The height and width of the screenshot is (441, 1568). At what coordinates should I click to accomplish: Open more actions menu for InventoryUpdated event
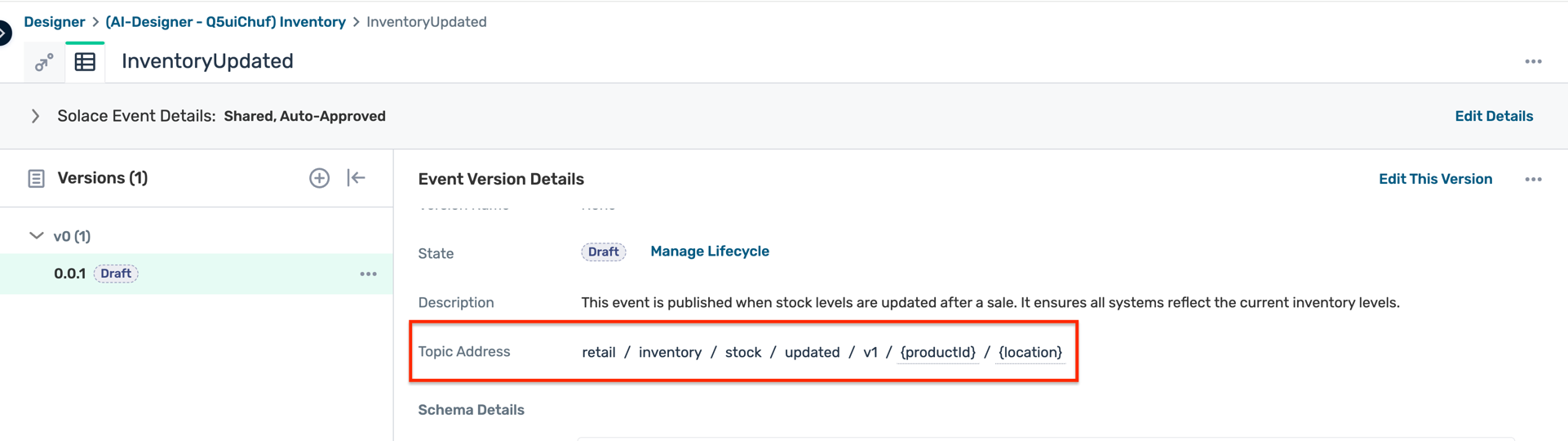(1533, 62)
